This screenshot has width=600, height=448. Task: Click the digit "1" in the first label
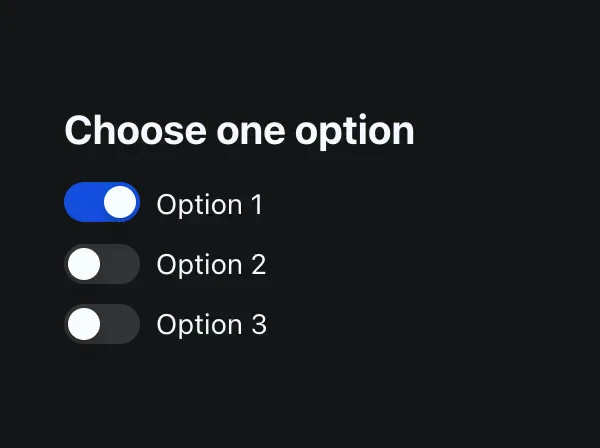(x=256, y=205)
